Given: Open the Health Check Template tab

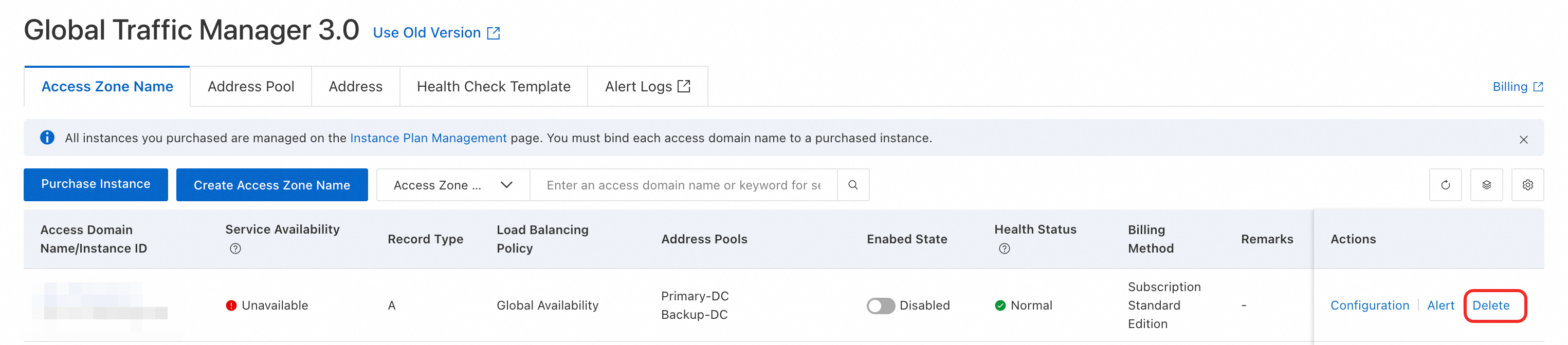Looking at the screenshot, I should click(493, 87).
